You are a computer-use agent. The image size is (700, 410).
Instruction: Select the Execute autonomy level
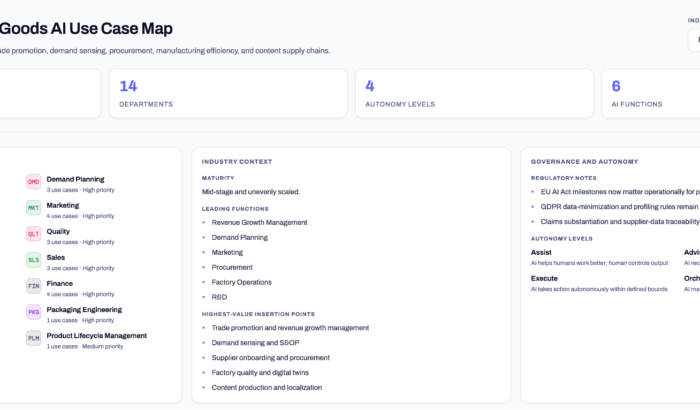coord(544,278)
